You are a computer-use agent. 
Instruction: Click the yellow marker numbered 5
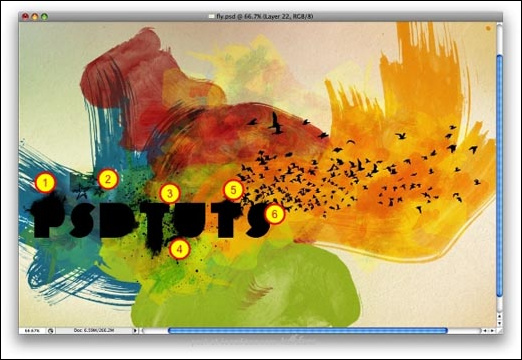233,190
